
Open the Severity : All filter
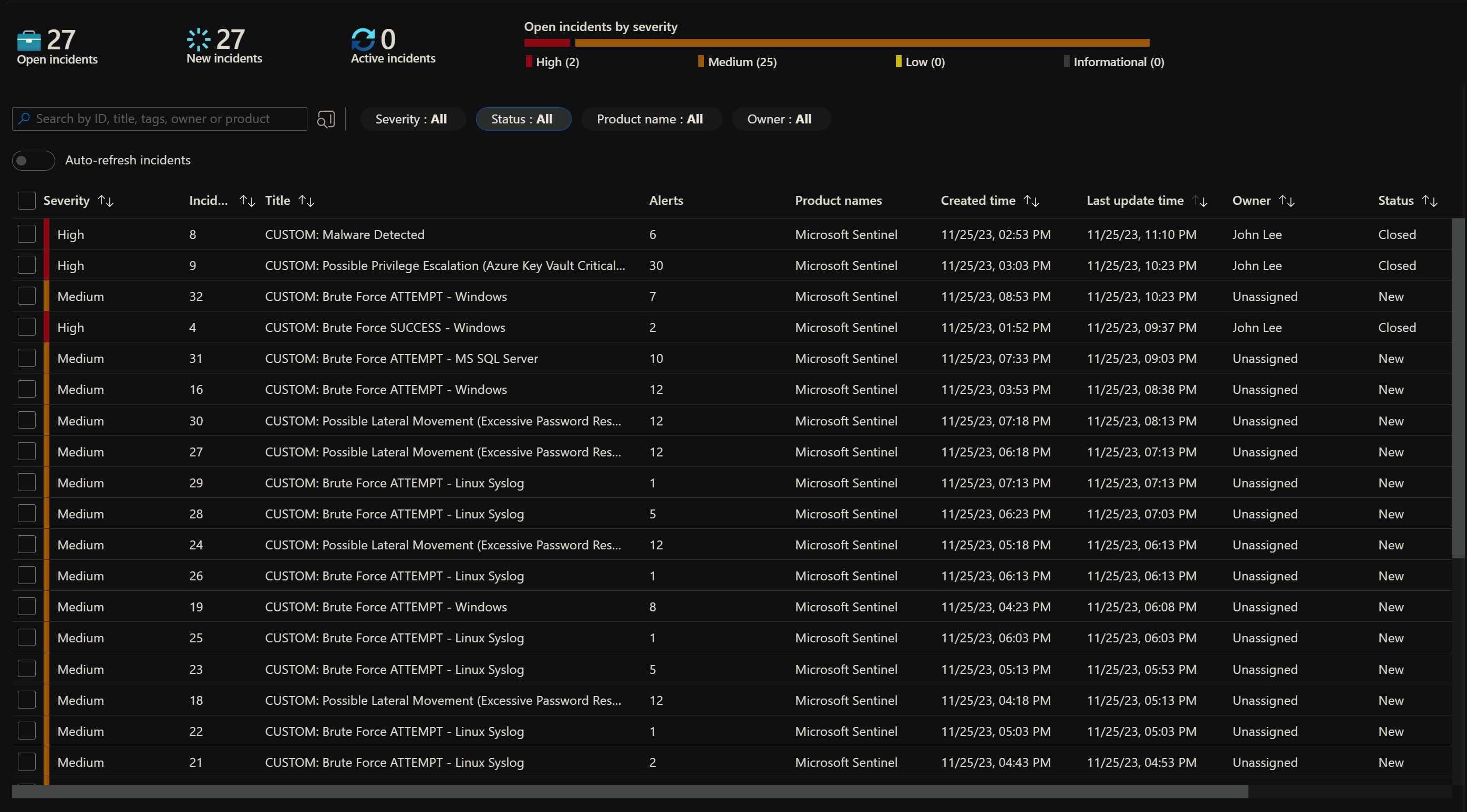point(412,119)
